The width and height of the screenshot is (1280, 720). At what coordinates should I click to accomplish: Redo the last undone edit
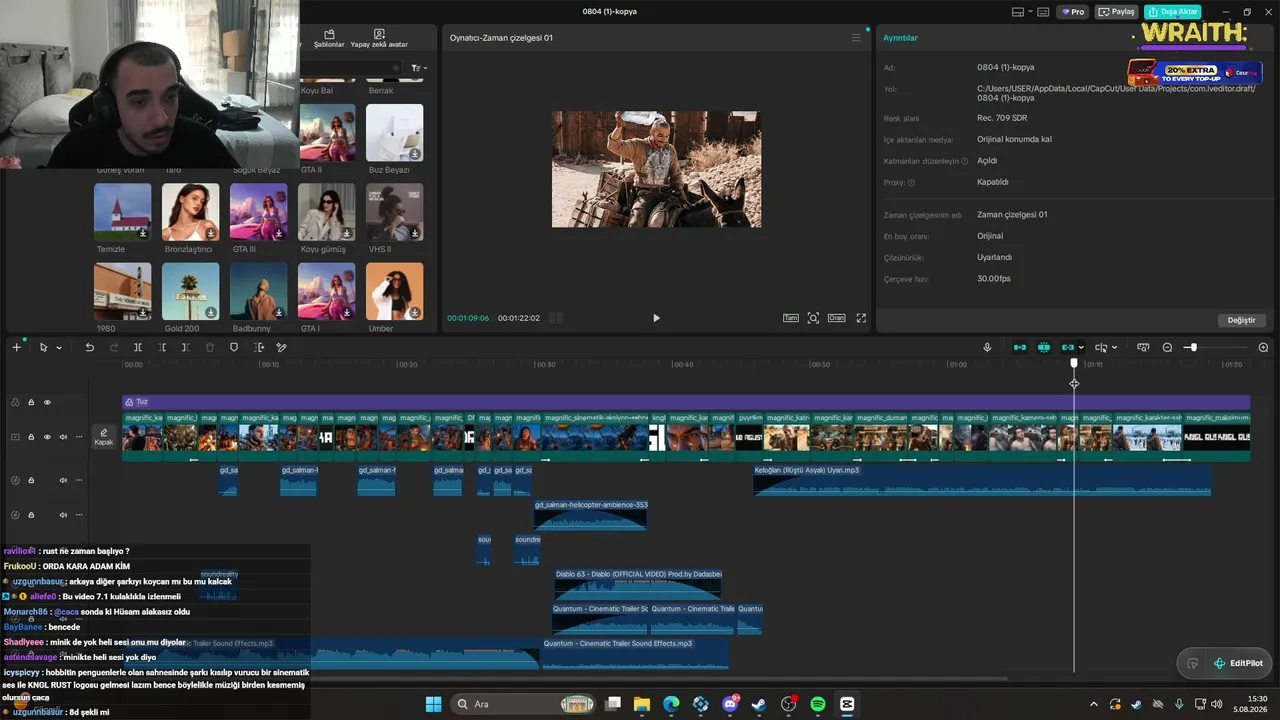tap(113, 347)
